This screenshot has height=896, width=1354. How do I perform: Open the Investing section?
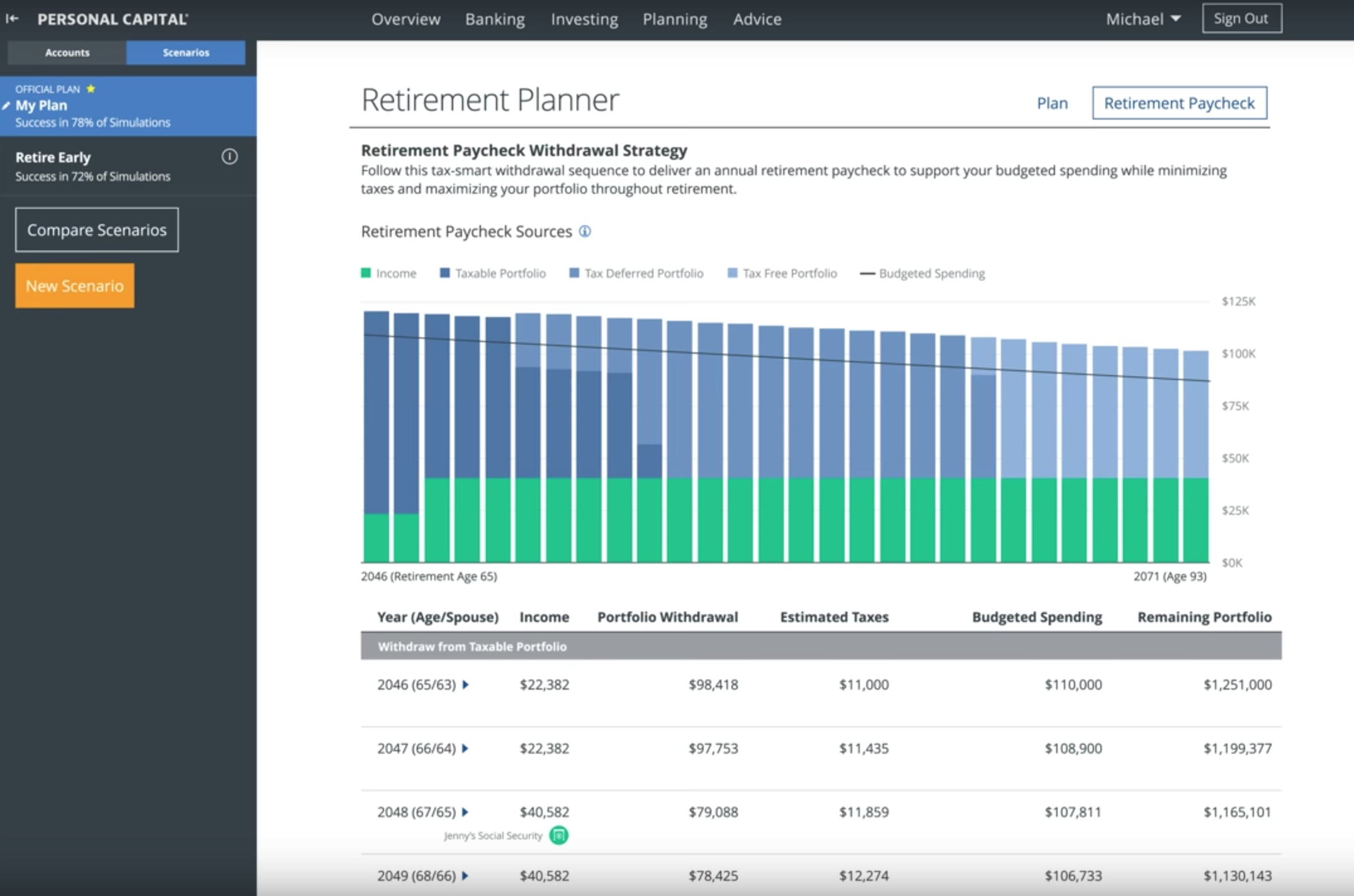[x=583, y=19]
